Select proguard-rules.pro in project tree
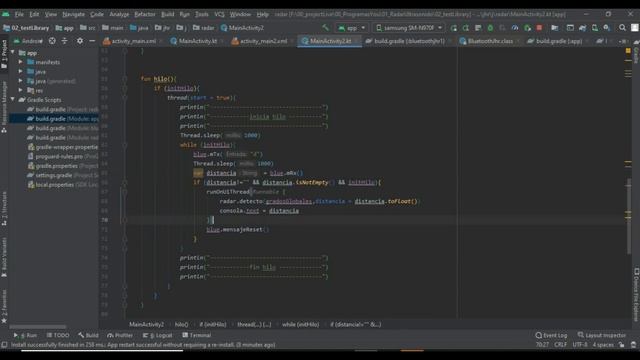 click(x=63, y=156)
